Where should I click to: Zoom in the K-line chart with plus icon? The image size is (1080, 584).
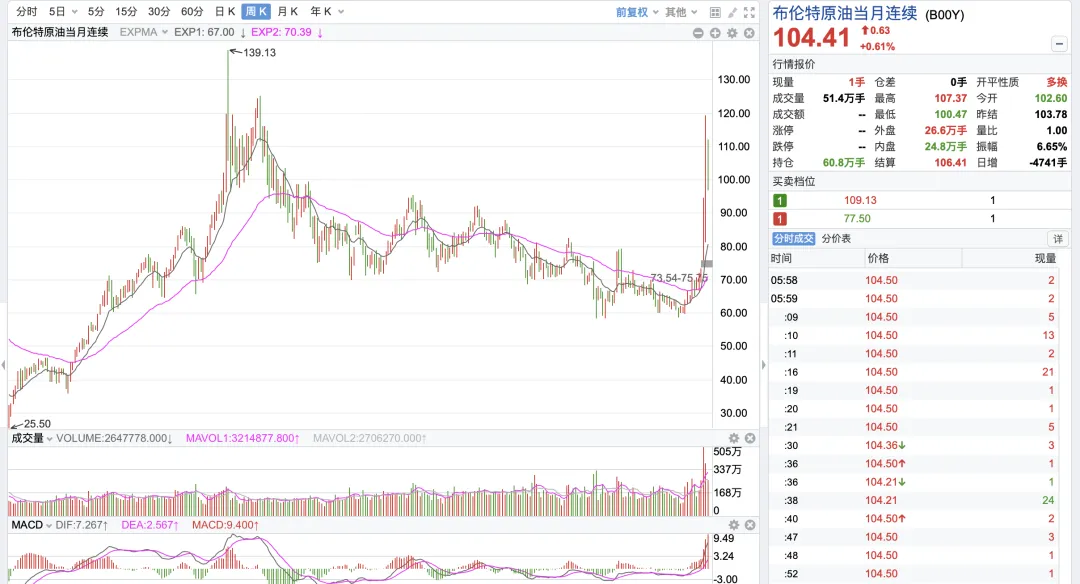pos(715,33)
